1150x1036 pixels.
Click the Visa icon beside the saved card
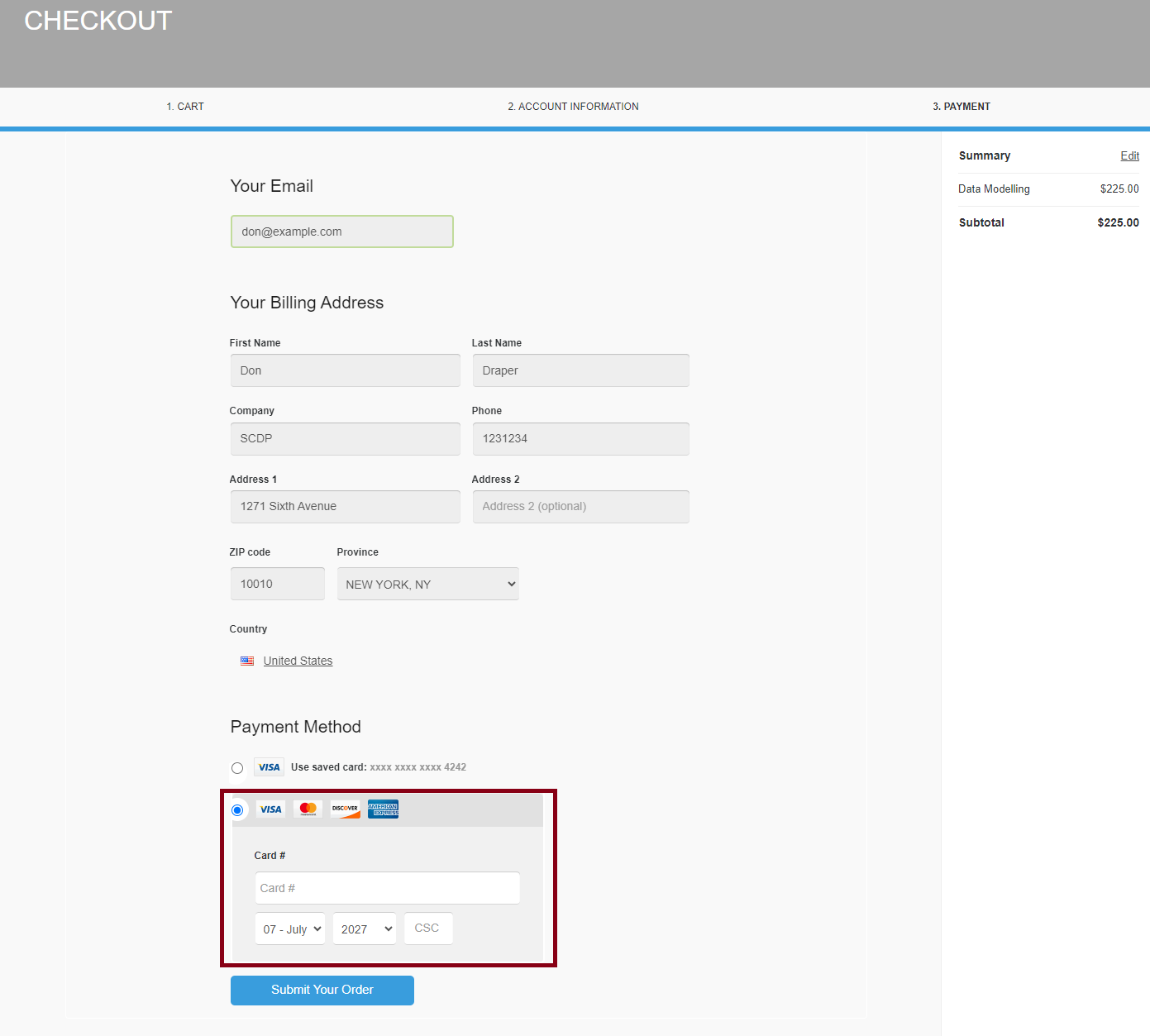click(x=269, y=767)
